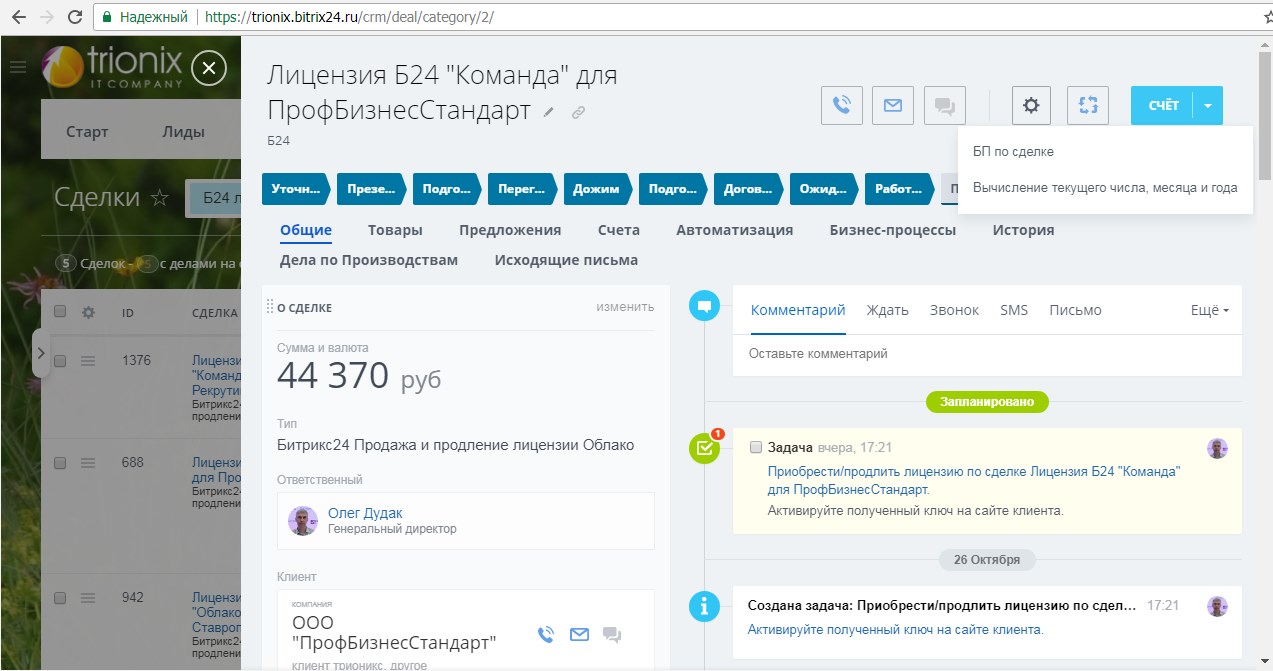Click the phone call button in deal header
Screen dimensions: 1273x671
point(842,105)
